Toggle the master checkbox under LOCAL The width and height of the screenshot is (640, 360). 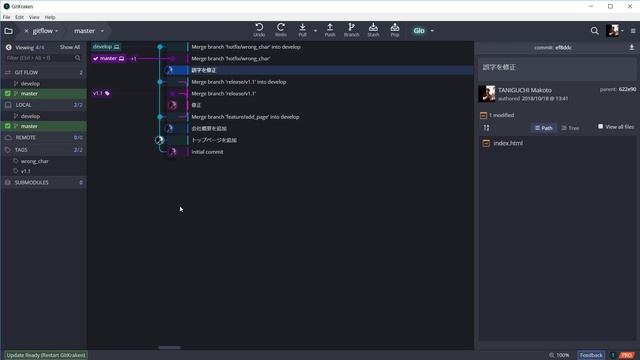8,126
